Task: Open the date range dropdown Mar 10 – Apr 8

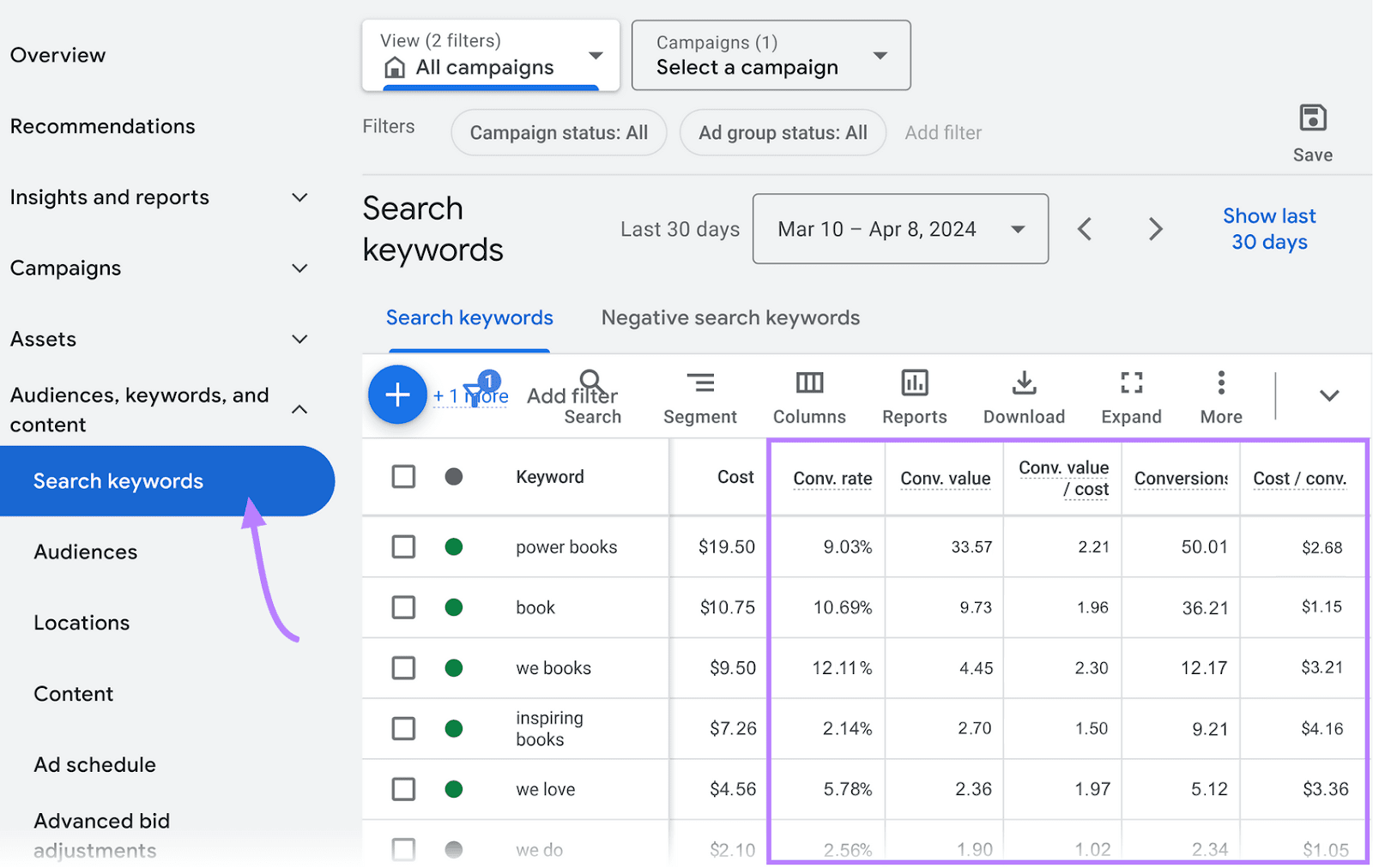Action: coord(899,229)
